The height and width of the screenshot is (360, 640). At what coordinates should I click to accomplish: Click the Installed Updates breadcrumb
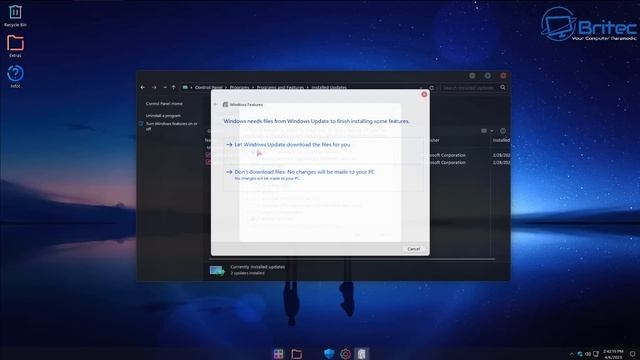coord(329,87)
